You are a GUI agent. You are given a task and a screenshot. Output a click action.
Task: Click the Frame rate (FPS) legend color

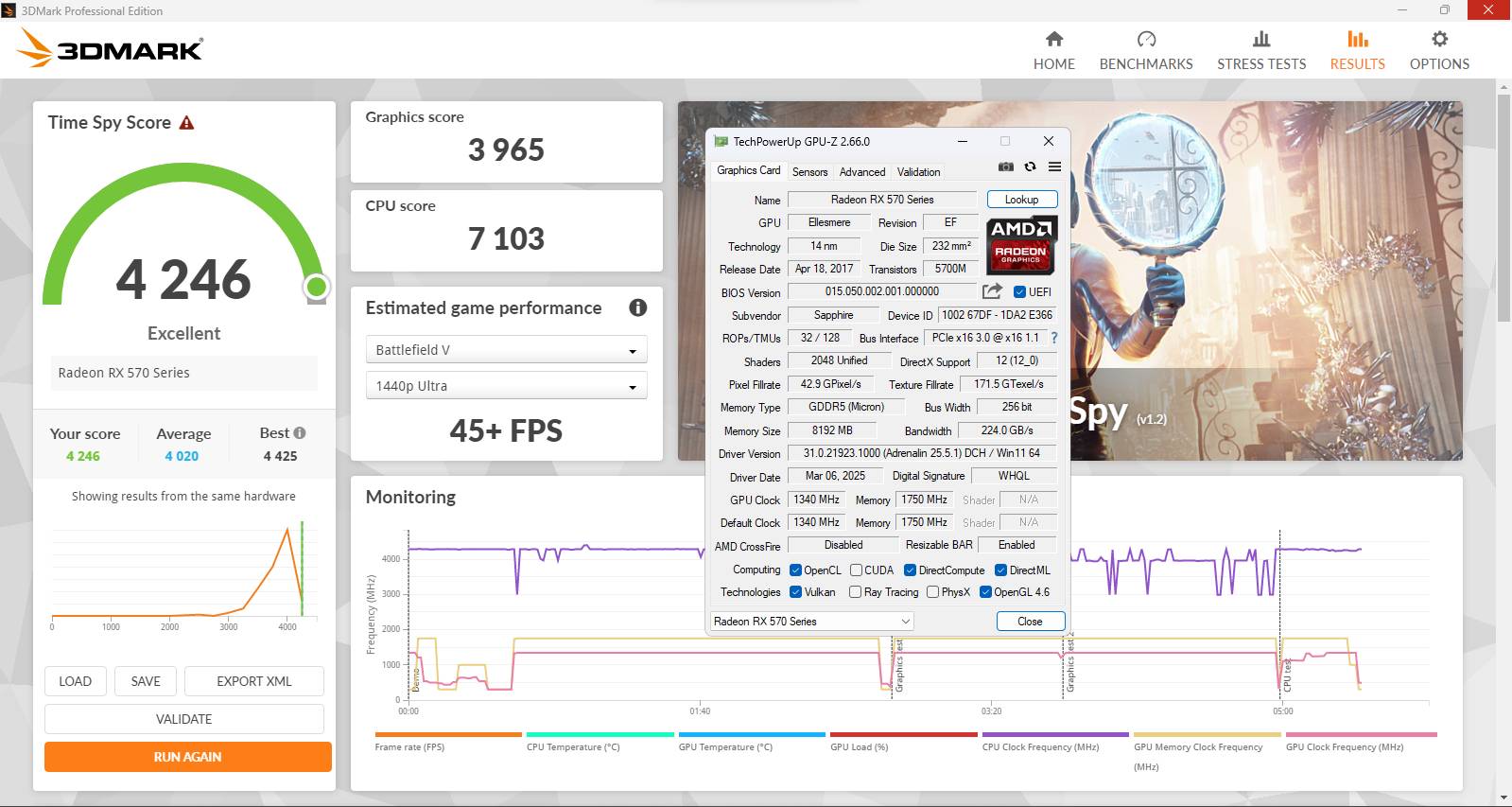448,734
